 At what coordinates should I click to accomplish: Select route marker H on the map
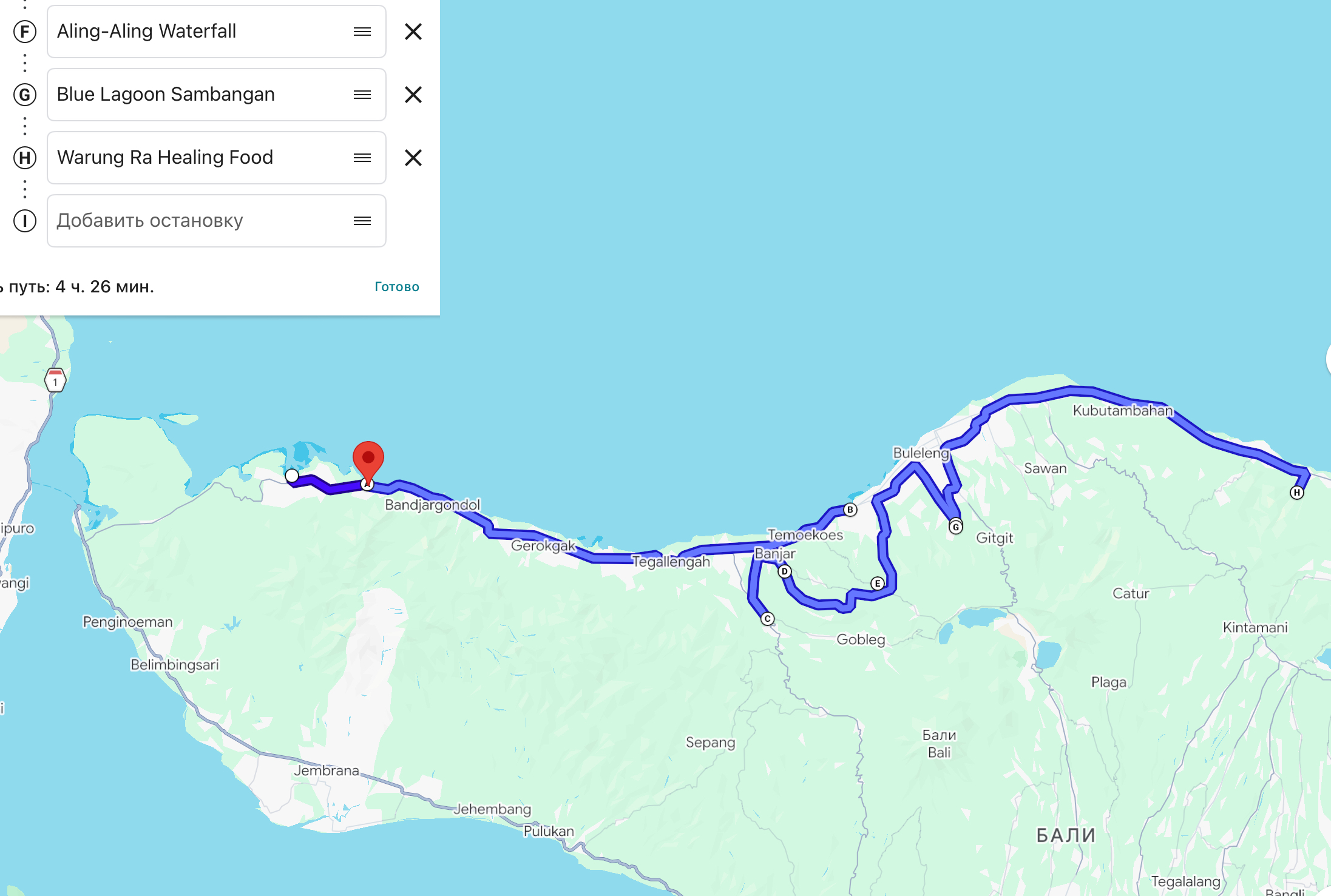[1296, 493]
